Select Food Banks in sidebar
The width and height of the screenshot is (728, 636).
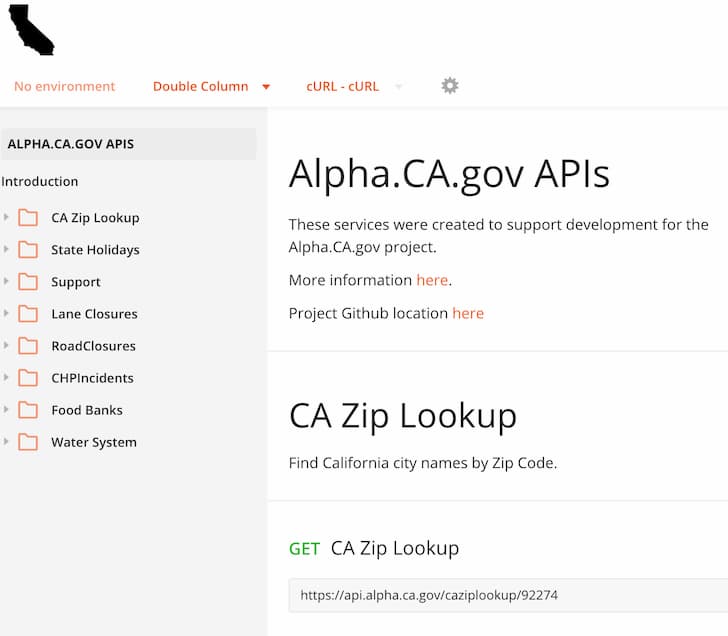[87, 410]
